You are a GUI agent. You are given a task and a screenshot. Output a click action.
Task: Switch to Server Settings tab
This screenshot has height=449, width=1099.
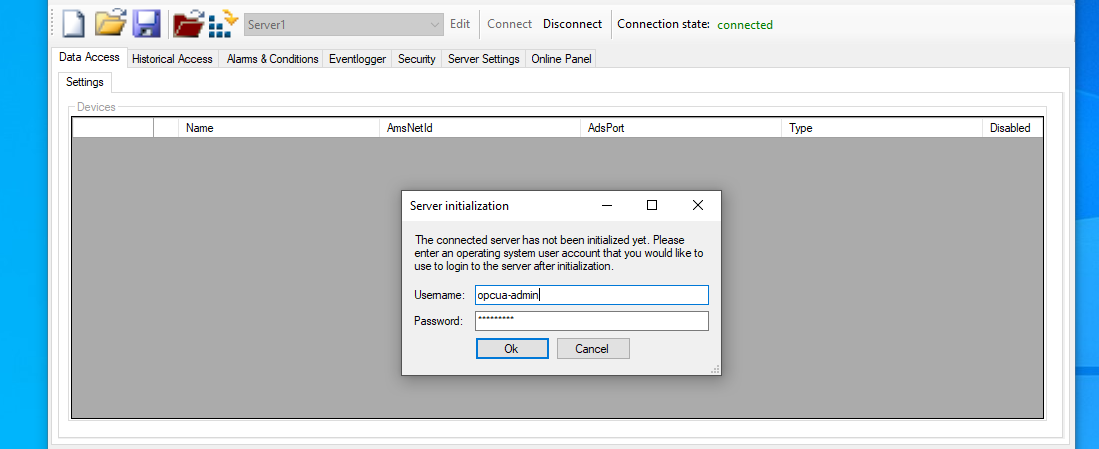484,60
